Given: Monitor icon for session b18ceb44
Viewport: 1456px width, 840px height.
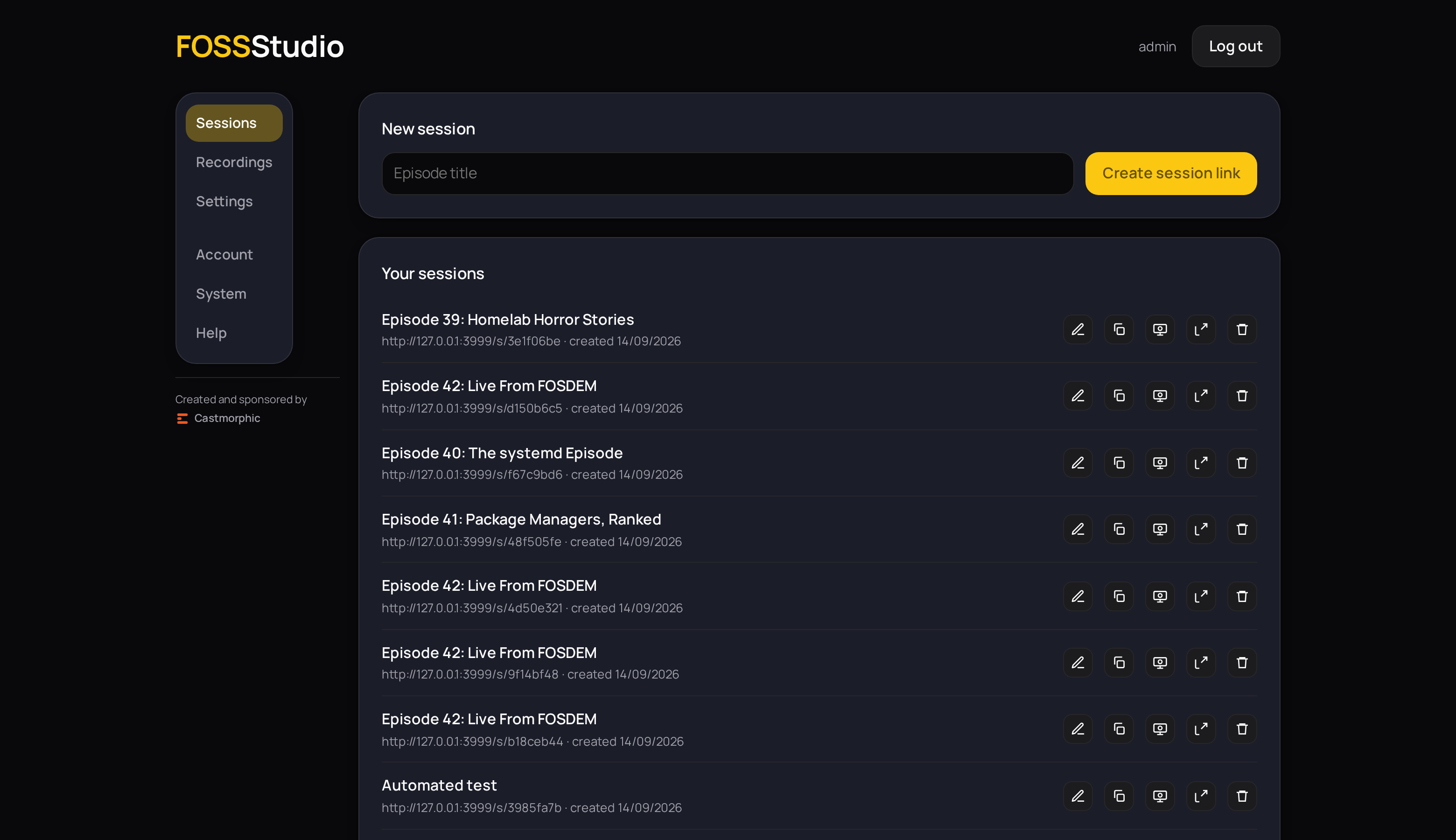Looking at the screenshot, I should tap(1160, 728).
